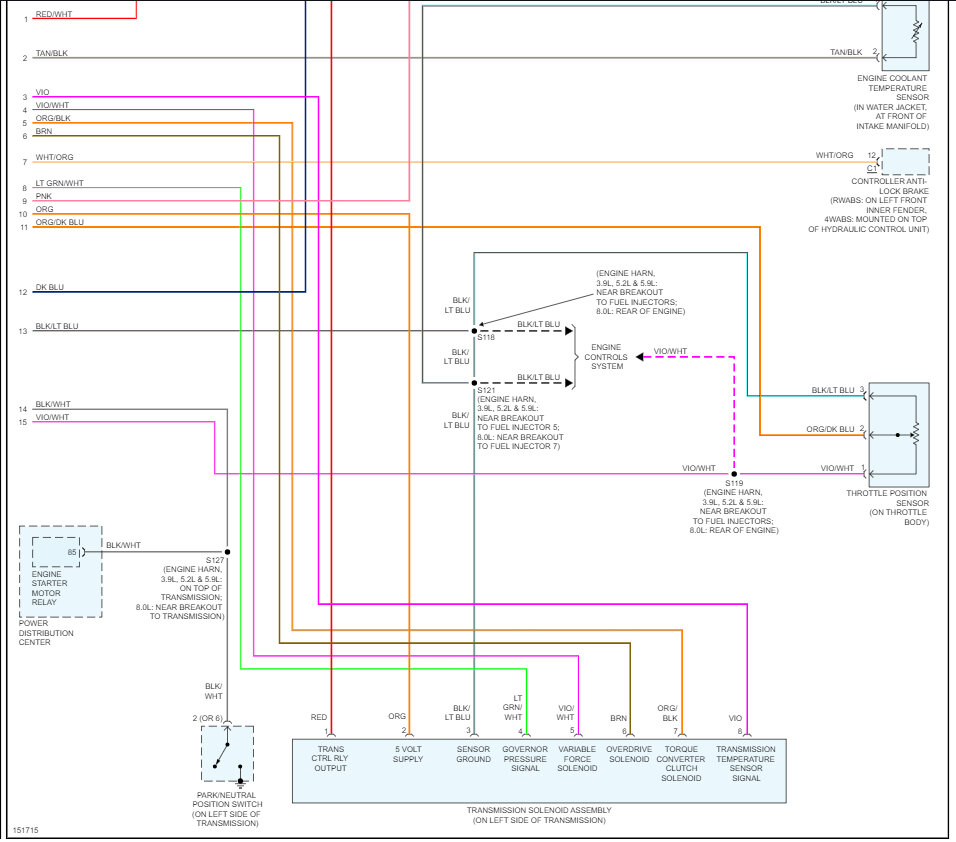Click the Controller Anti-Lock Brake dashed box
This screenshot has height=842, width=956.
click(905, 162)
